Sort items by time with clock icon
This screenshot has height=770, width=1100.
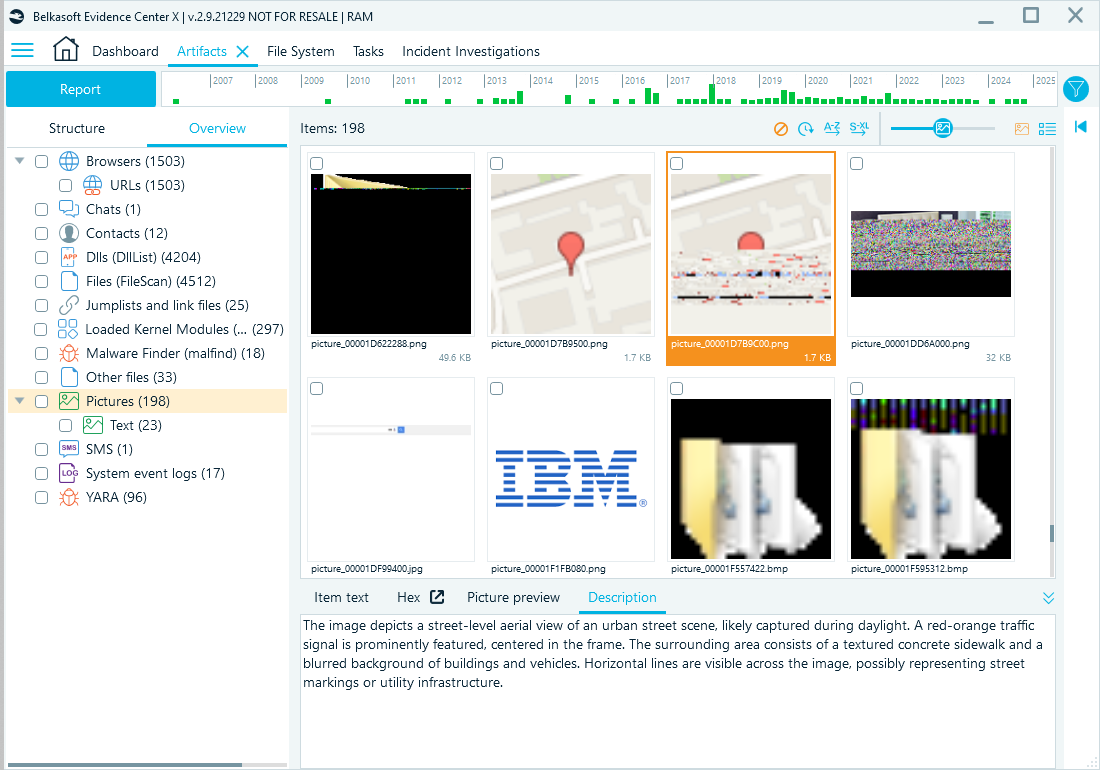coord(806,128)
